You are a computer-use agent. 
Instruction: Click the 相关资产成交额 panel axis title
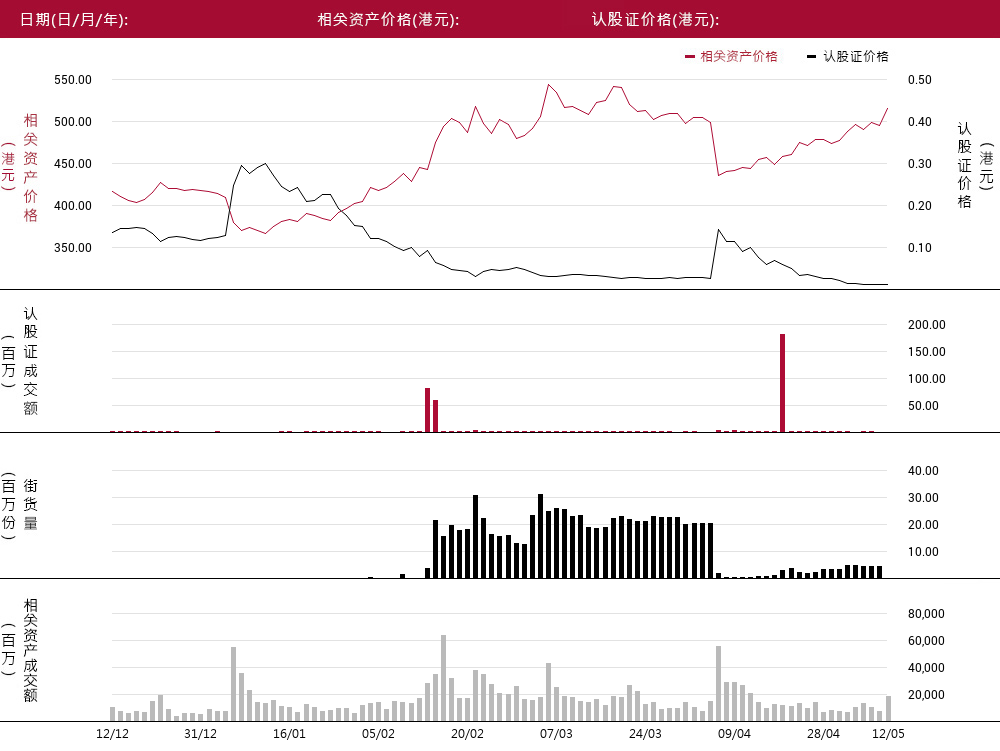pyautogui.click(x=31, y=650)
